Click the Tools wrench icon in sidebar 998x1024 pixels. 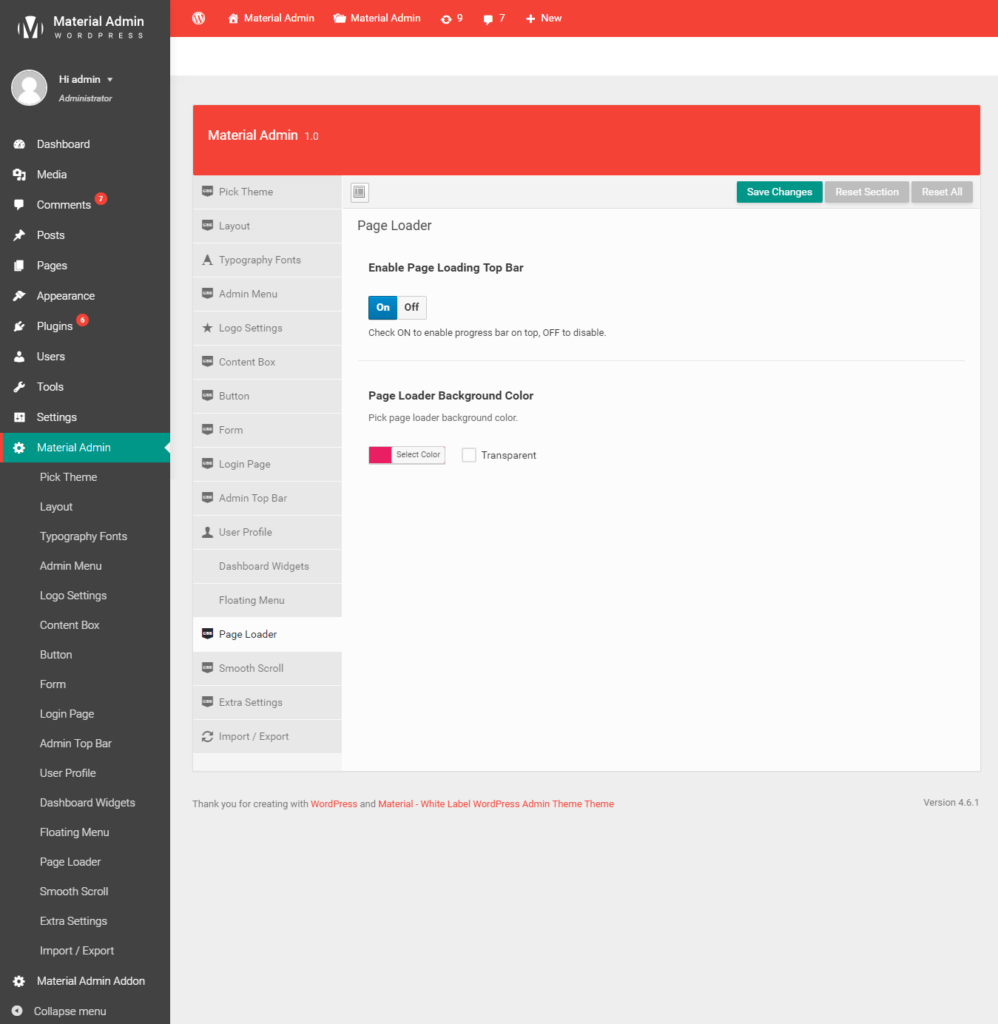(19, 387)
